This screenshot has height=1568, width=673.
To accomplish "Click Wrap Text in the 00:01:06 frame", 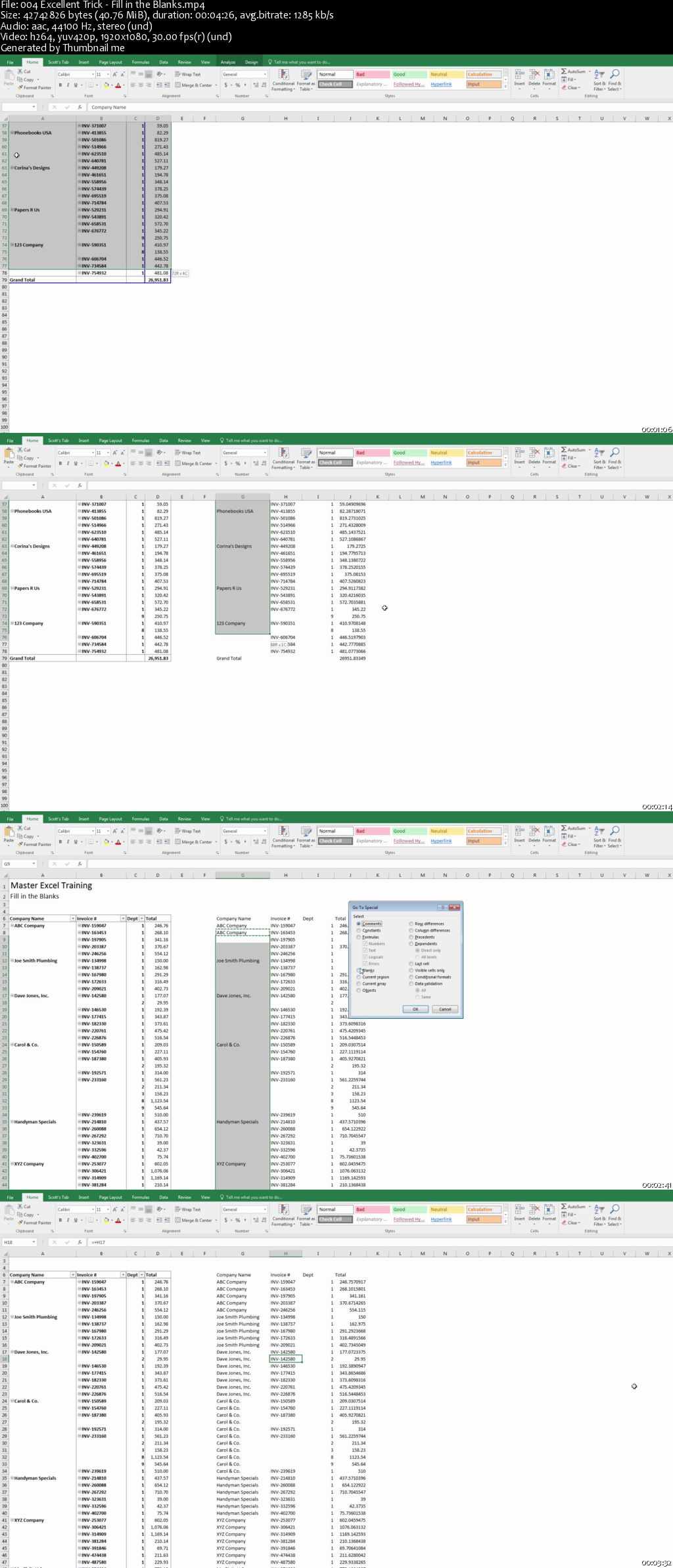I will pos(188,74).
